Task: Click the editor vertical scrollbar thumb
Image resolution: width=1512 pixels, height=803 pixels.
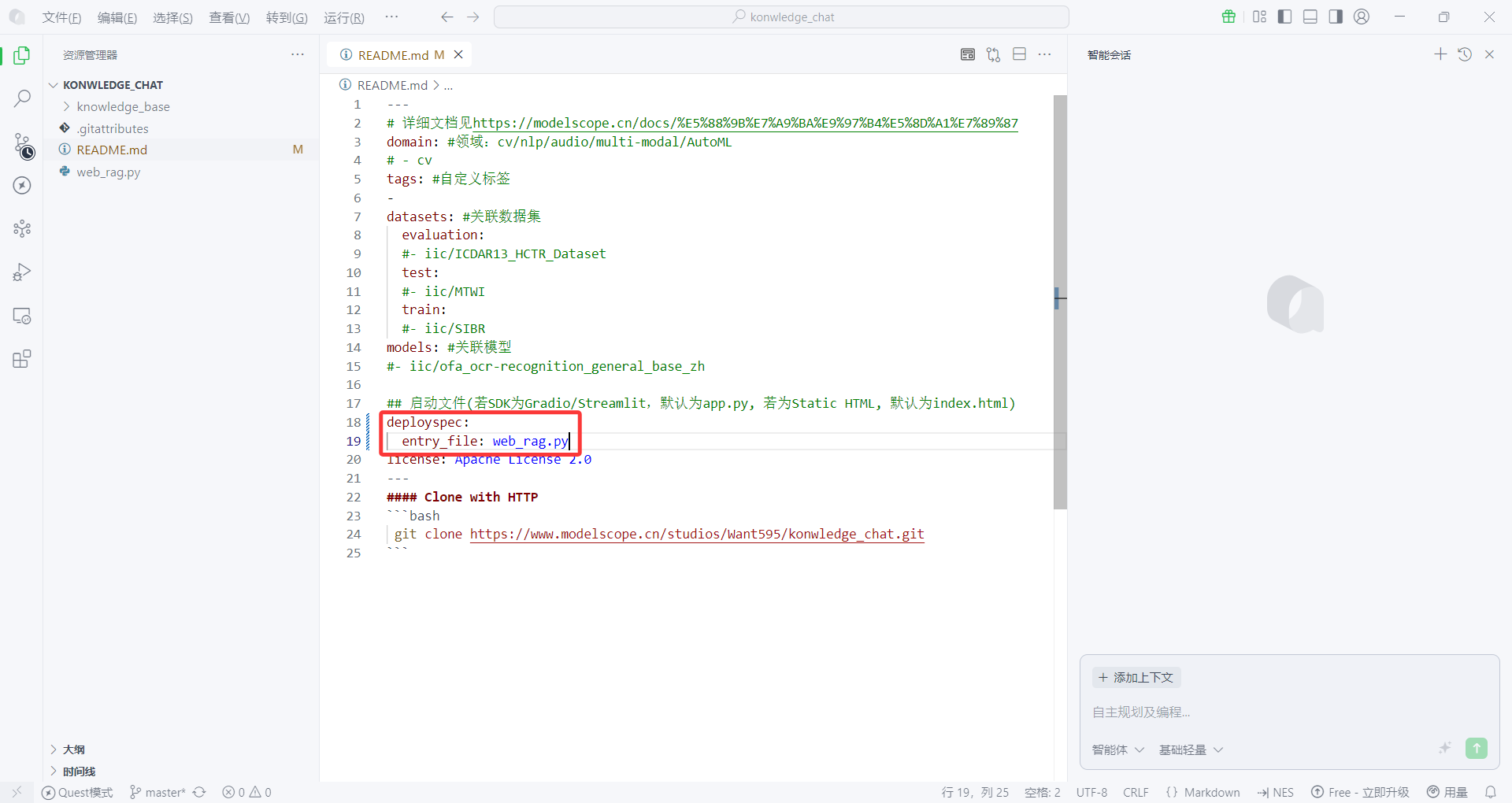Action: 1060,302
